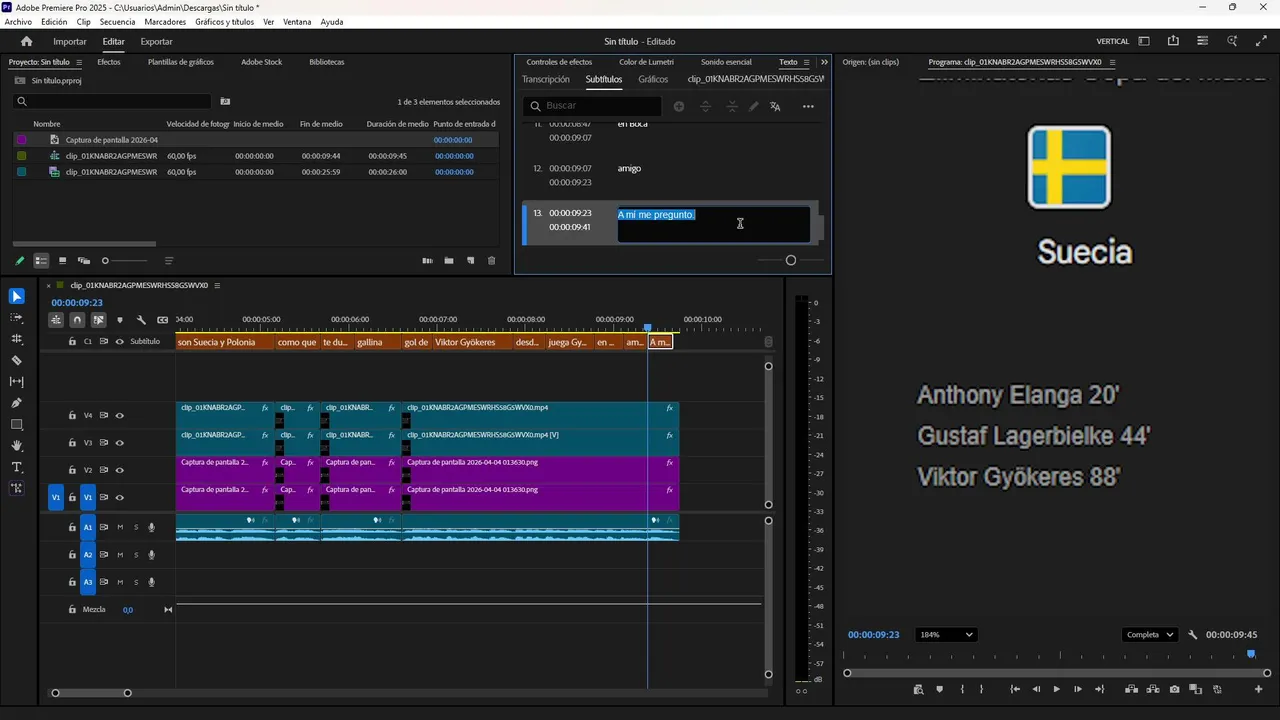Click the Exportar workspace button

point(156,42)
